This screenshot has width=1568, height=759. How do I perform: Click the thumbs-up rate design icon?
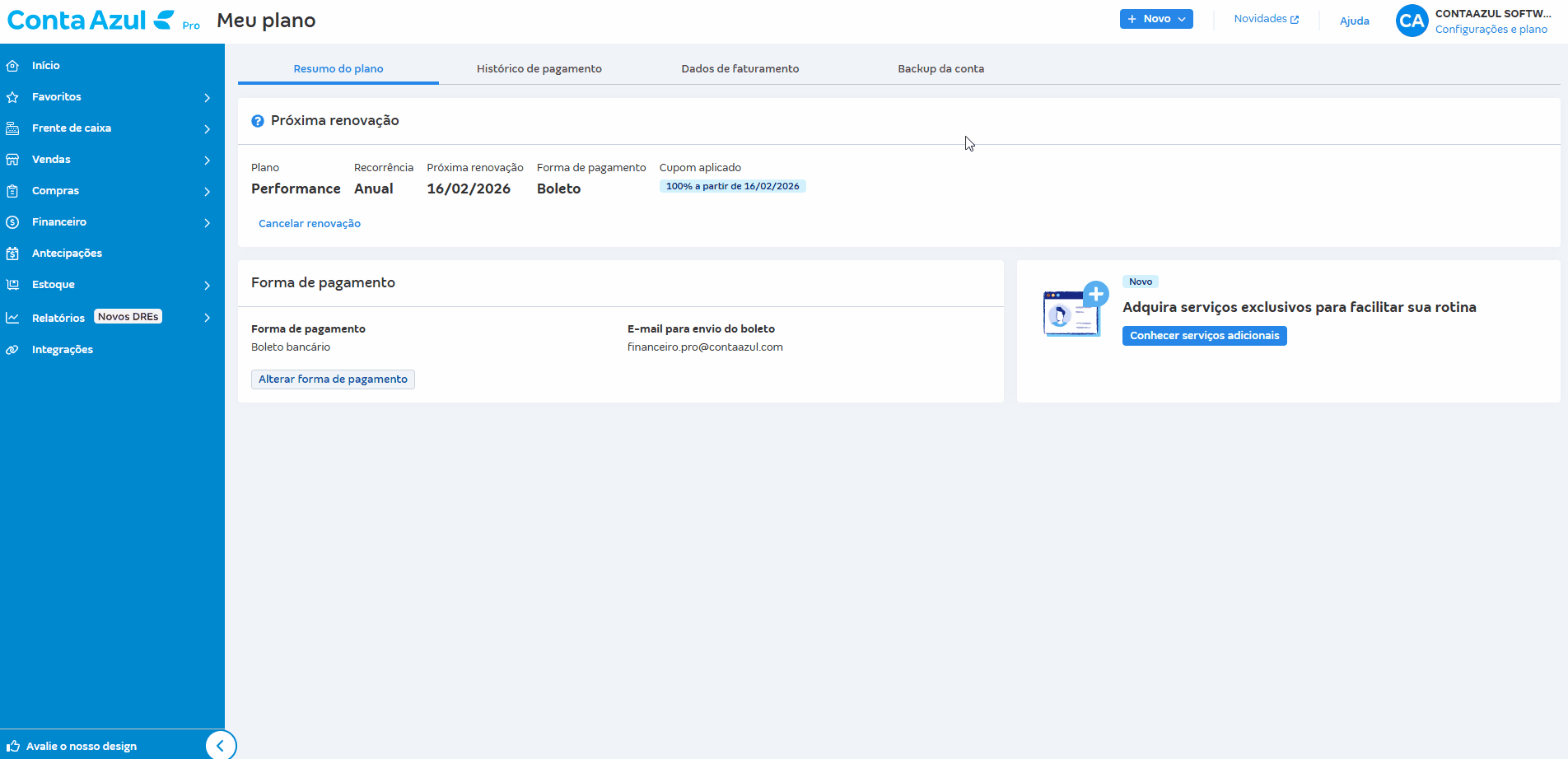pyautogui.click(x=12, y=747)
